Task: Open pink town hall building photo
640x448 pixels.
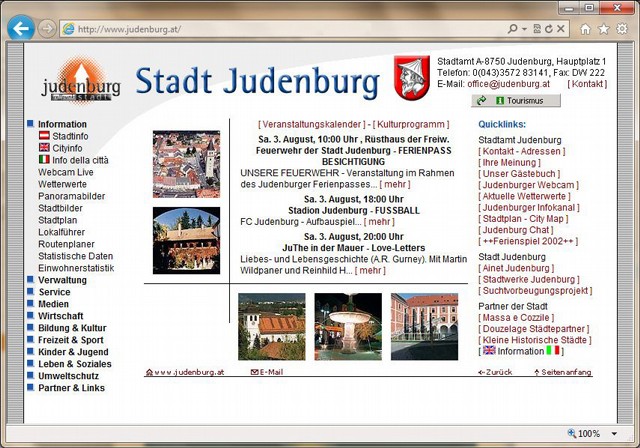Action: coord(424,326)
